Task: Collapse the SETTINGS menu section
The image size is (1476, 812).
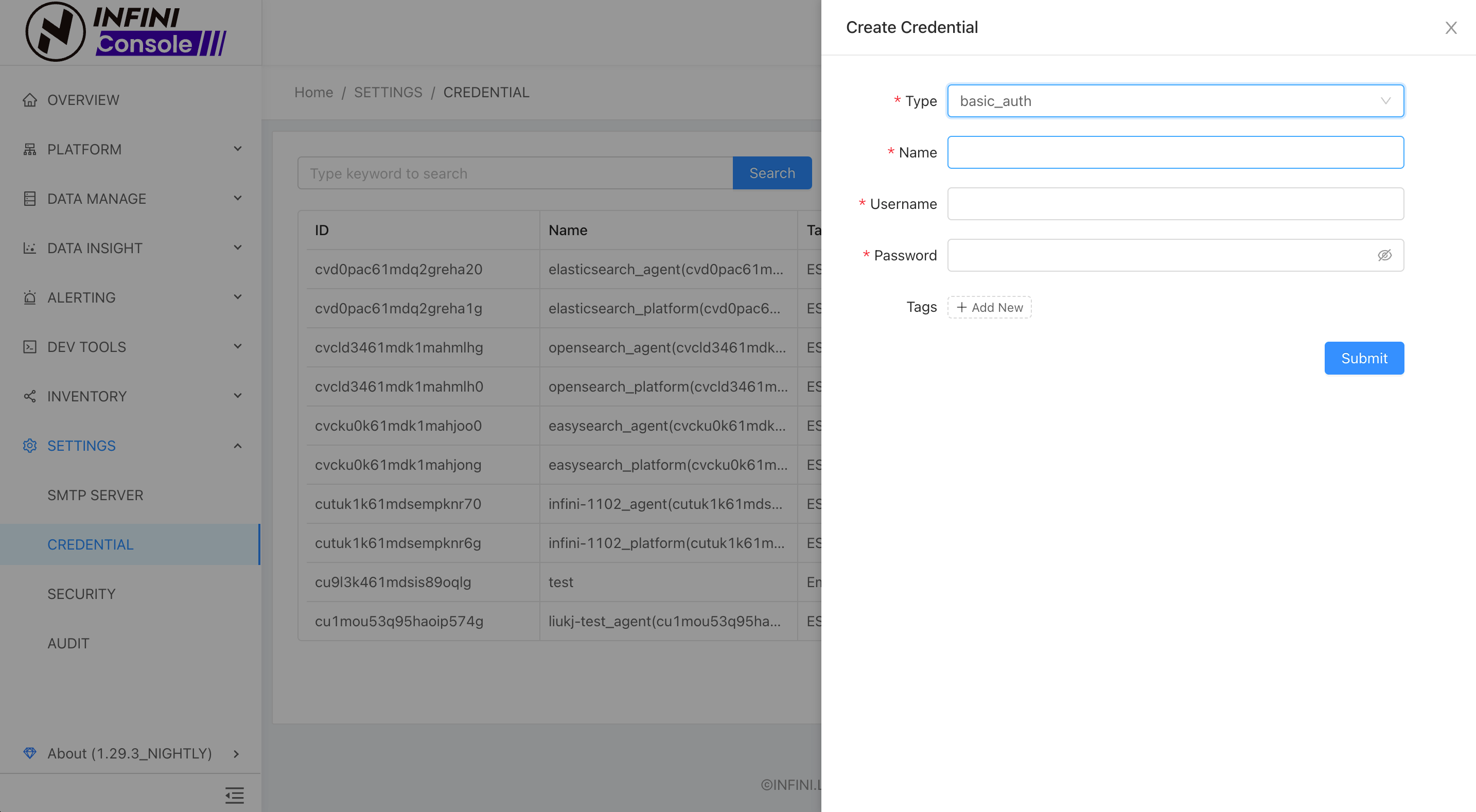Action: pos(237,446)
